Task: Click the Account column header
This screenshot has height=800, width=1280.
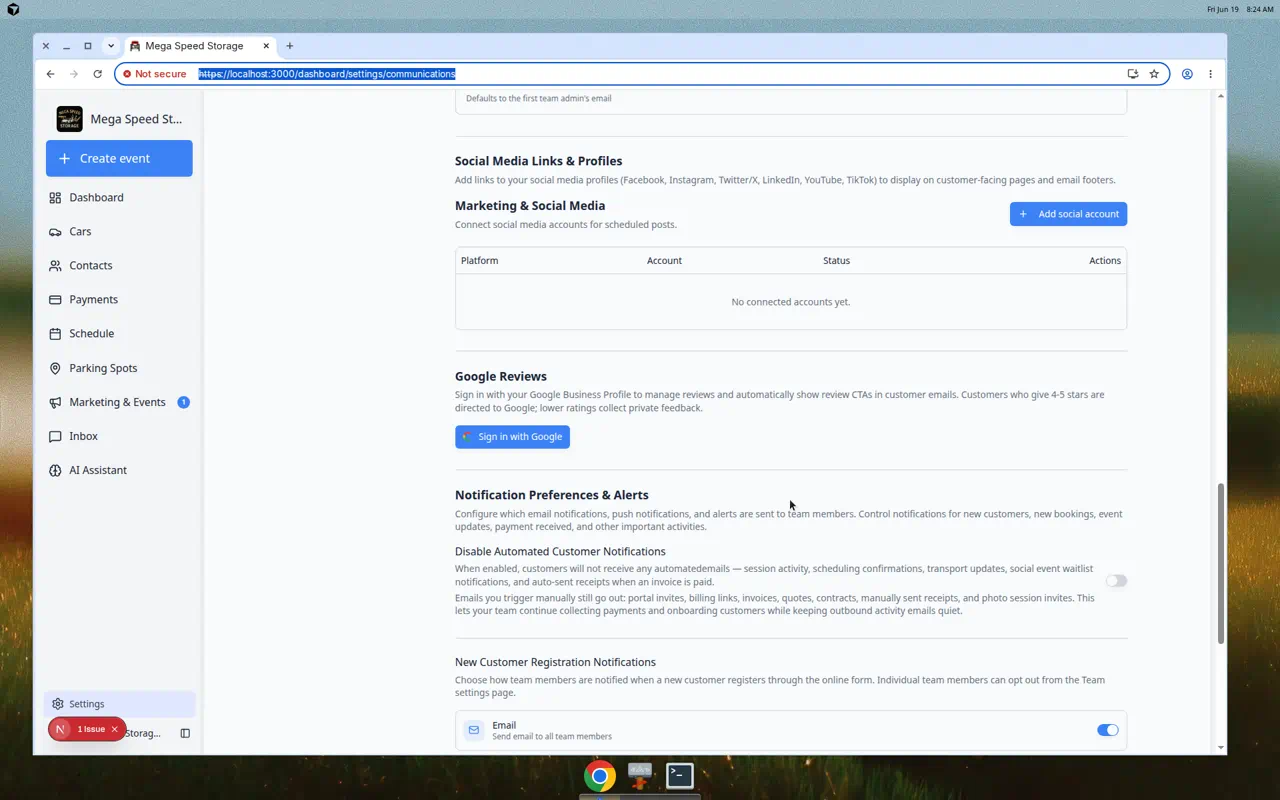Action: [664, 261]
